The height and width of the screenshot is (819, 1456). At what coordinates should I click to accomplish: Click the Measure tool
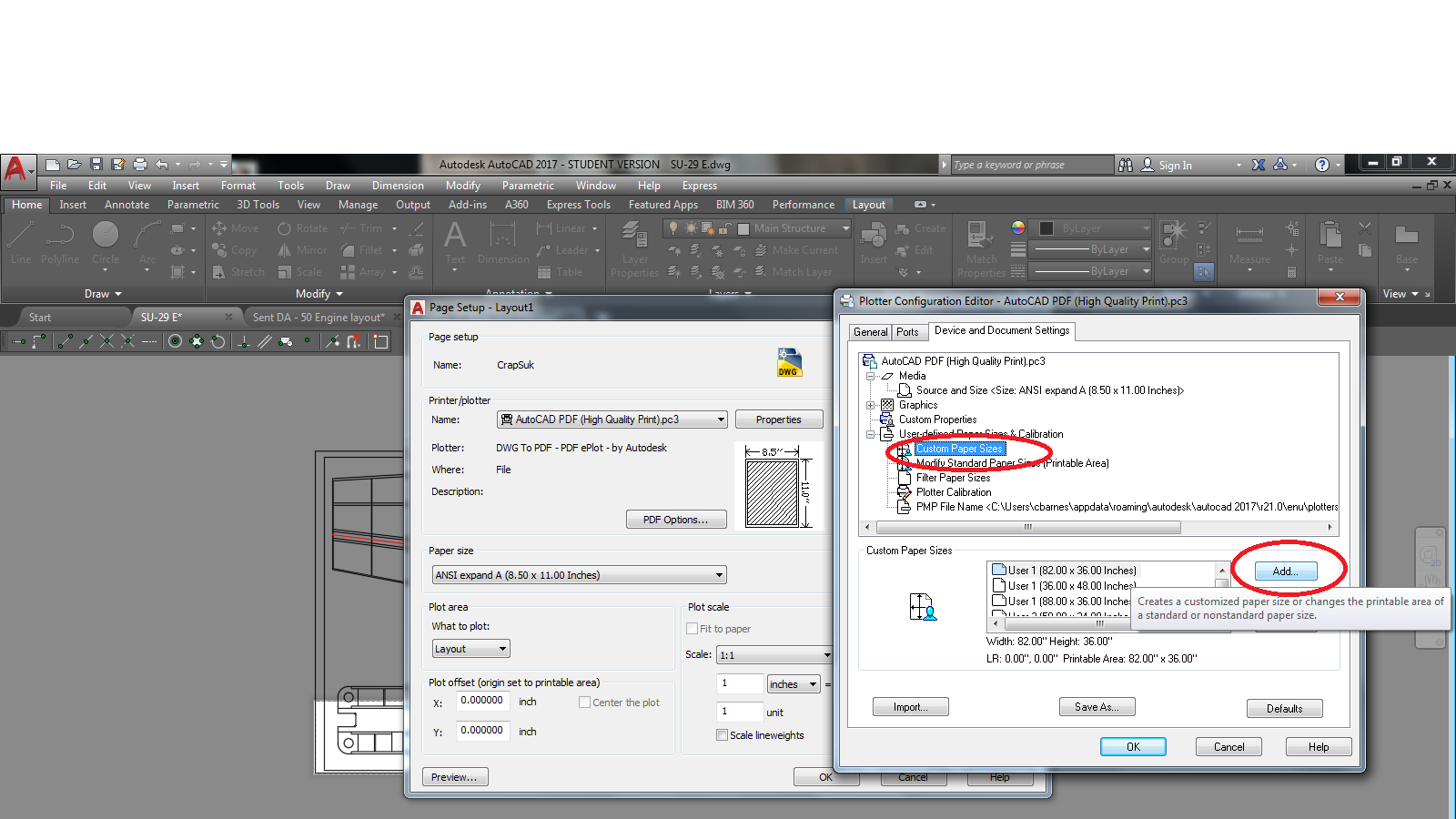1249,243
